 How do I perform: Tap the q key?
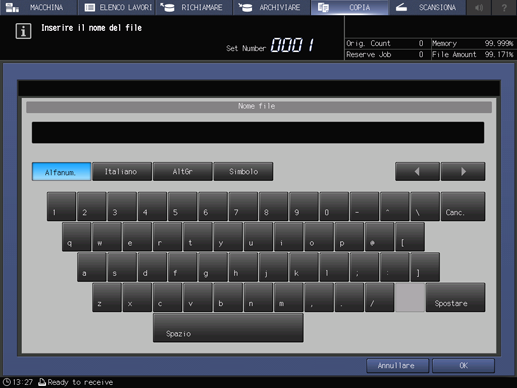click(76, 237)
